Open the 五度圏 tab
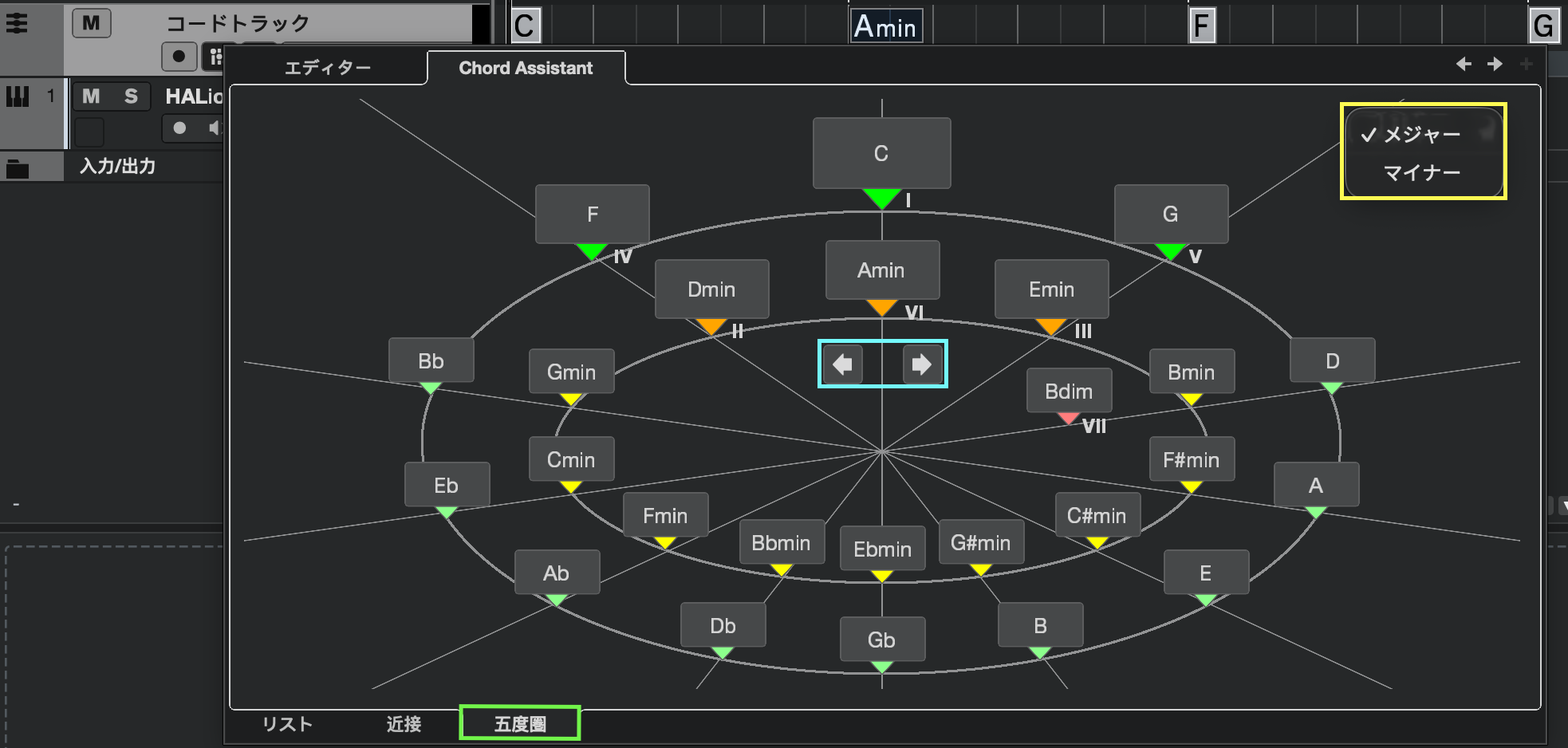The image size is (1568, 748). [x=520, y=723]
